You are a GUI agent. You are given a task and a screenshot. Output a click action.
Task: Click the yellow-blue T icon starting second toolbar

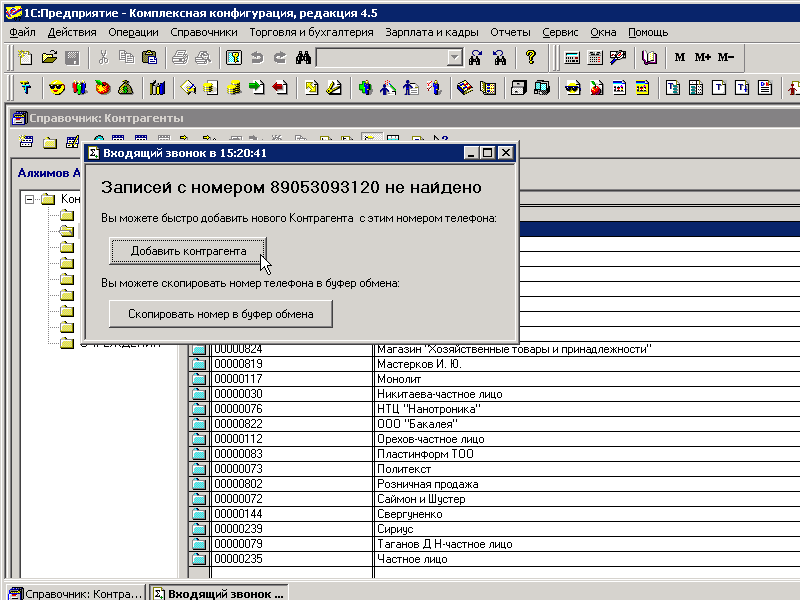tap(26, 88)
